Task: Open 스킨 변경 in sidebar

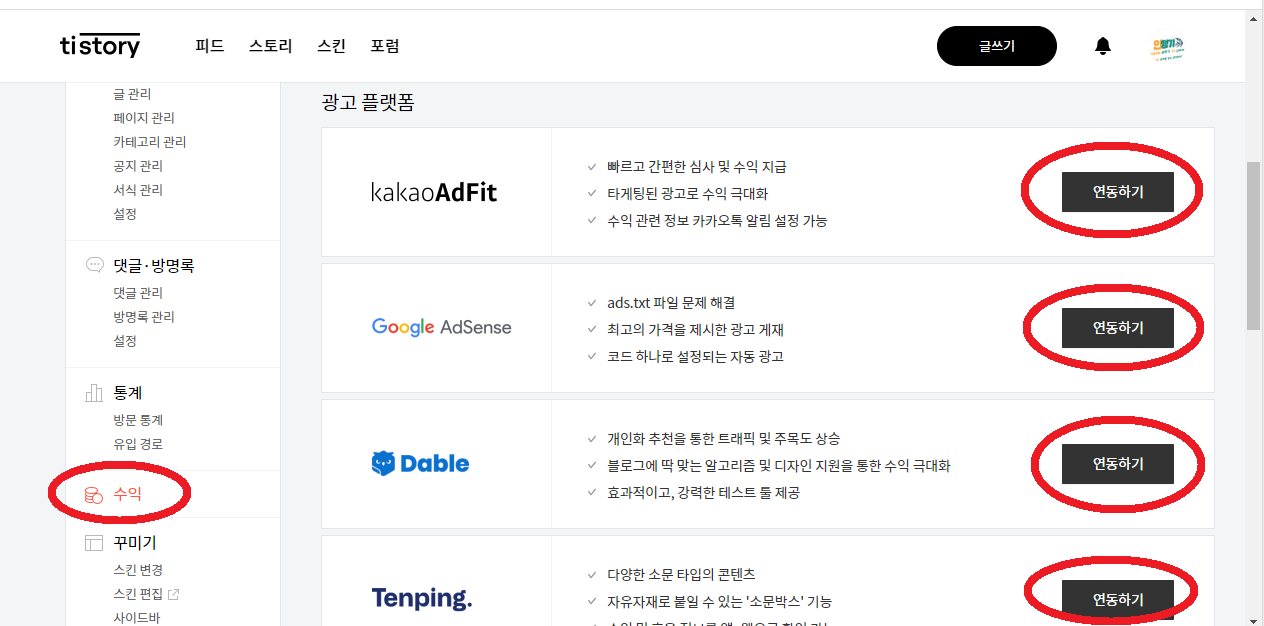Action: click(138, 570)
